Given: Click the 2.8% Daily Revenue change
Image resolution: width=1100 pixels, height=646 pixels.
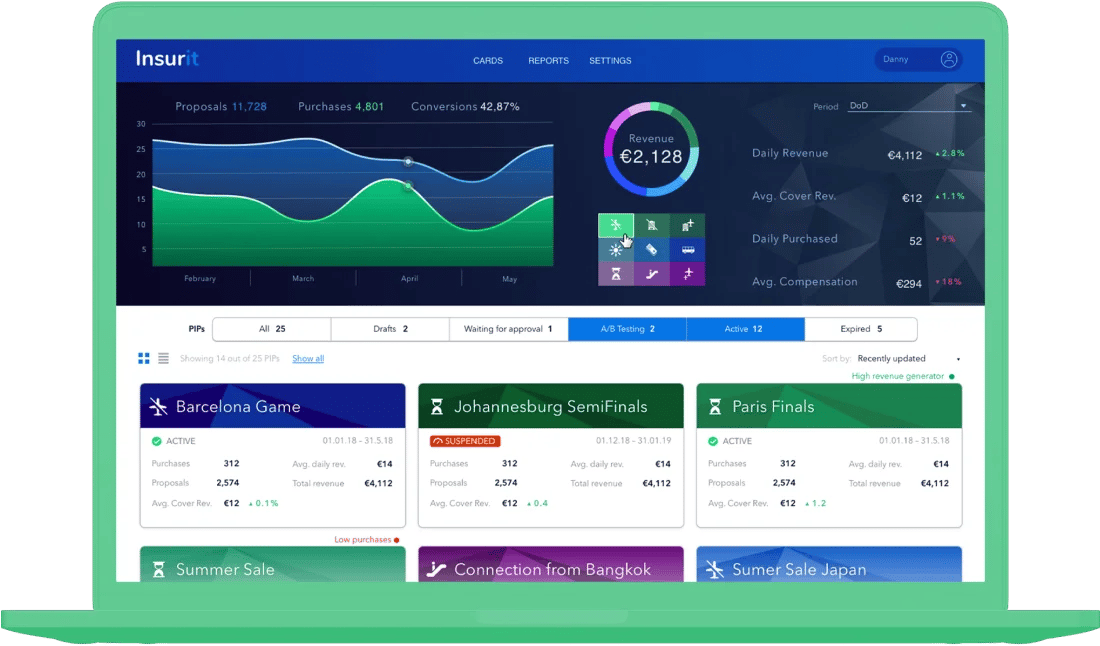Looking at the screenshot, I should (x=950, y=153).
